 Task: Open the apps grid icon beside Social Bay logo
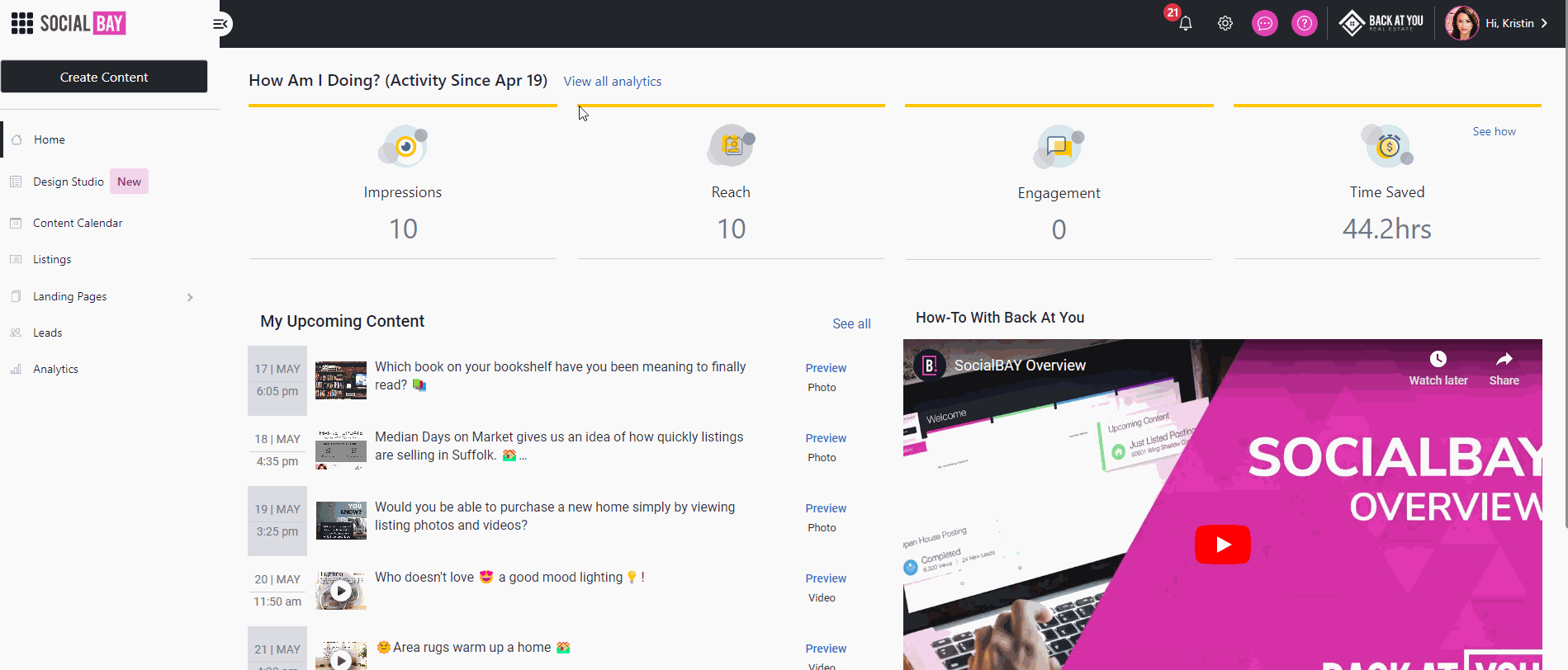click(x=22, y=23)
